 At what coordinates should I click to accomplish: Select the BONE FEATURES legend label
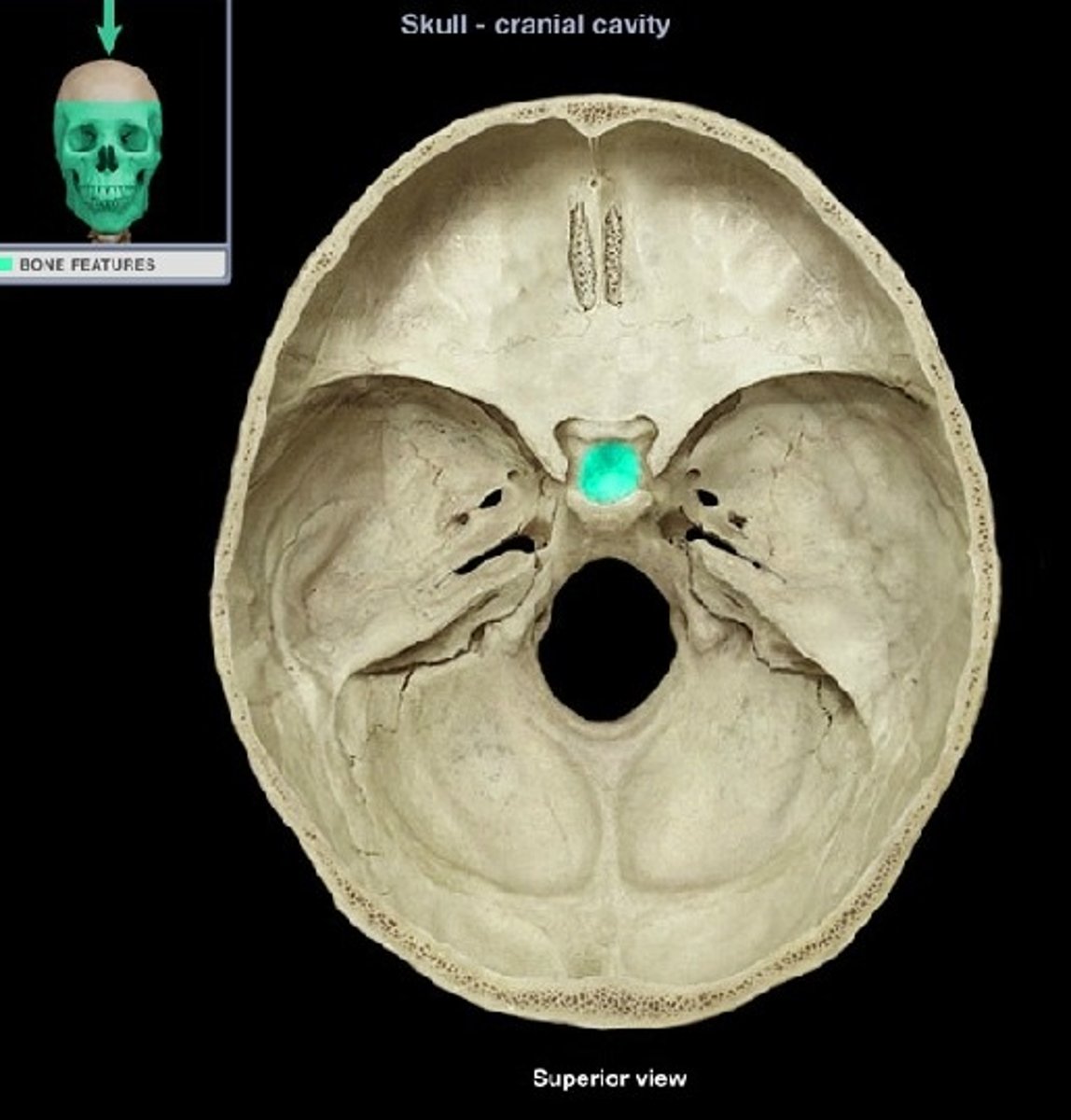[x=87, y=264]
